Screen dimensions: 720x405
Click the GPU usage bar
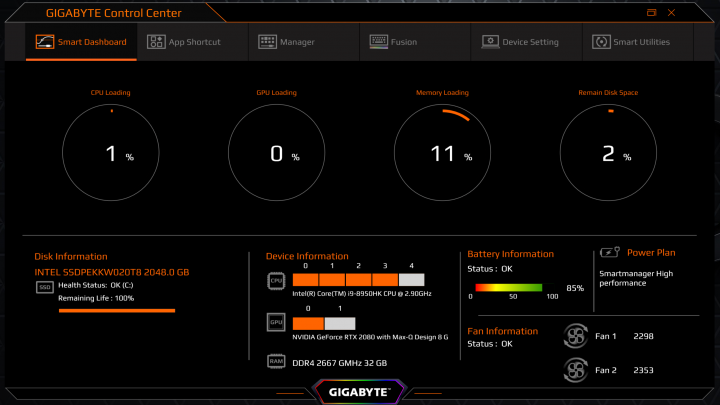[x=324, y=324]
